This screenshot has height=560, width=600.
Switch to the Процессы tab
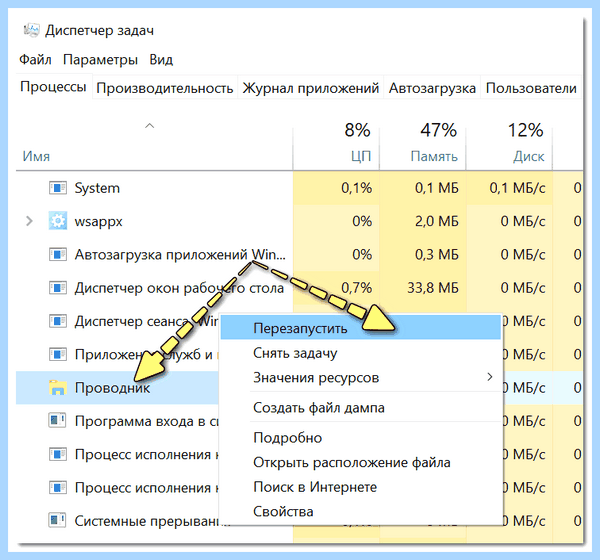[53, 87]
